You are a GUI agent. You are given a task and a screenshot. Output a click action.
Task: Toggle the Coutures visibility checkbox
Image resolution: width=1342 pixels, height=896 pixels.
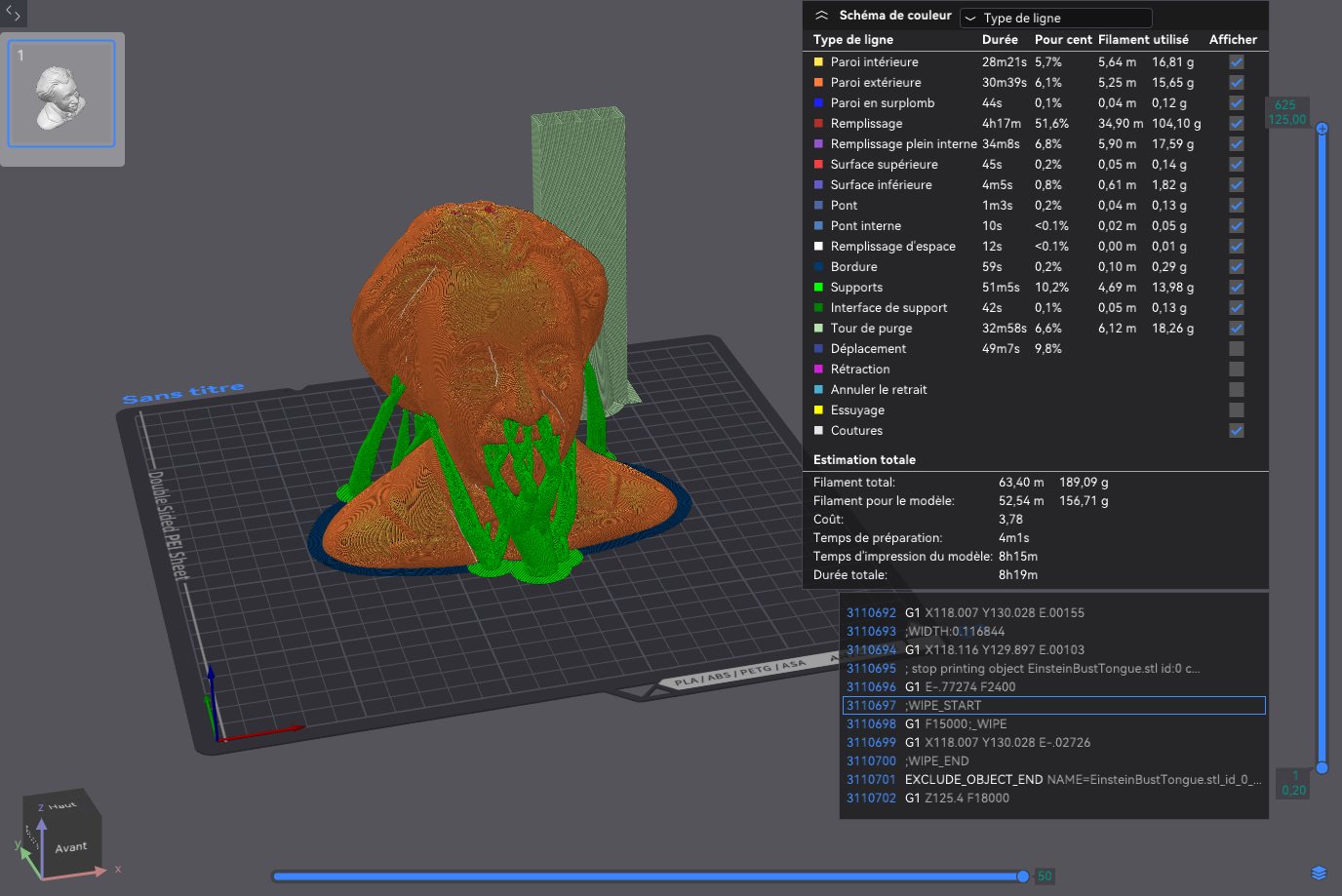pyautogui.click(x=1236, y=431)
